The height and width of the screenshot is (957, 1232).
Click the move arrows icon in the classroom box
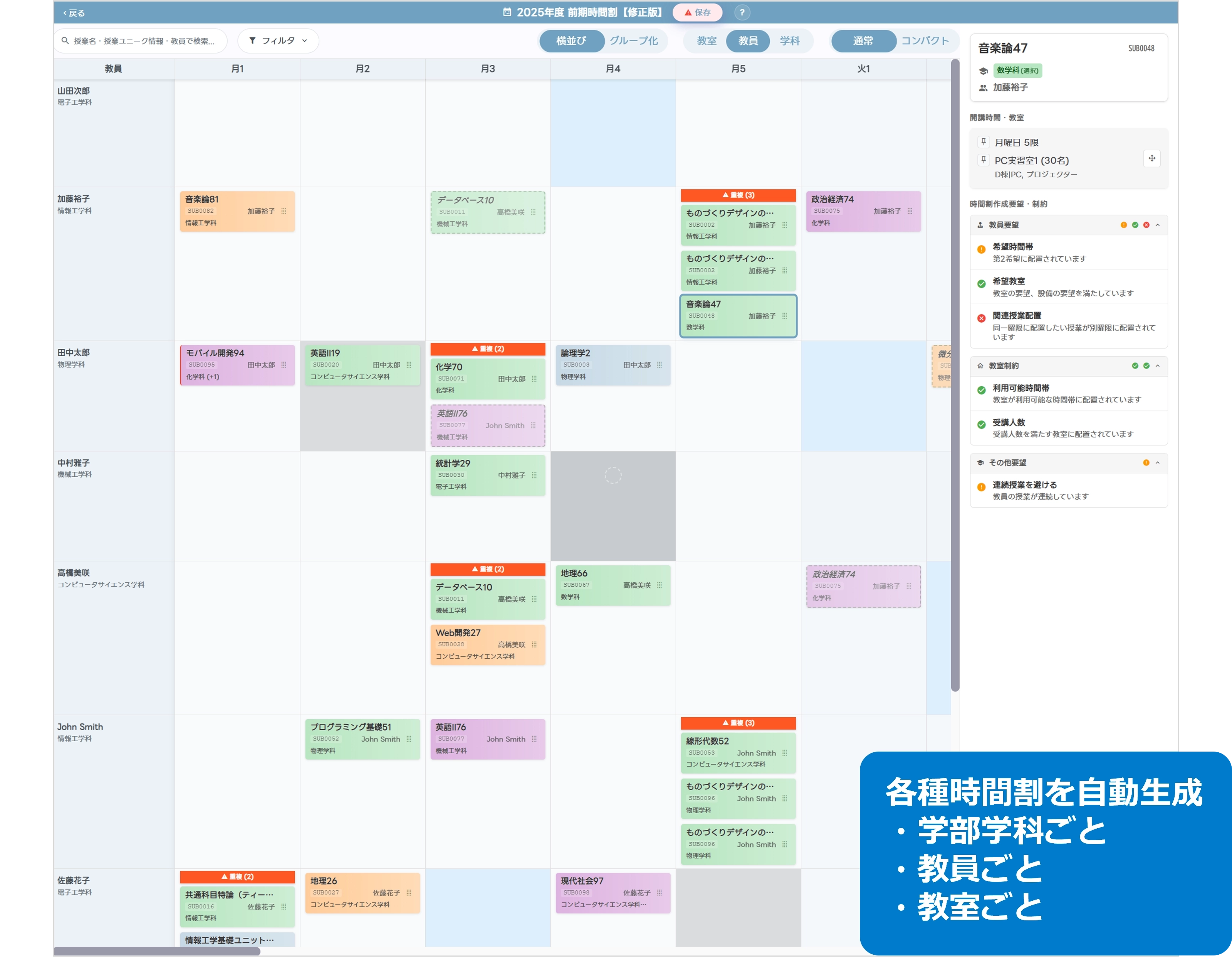pyautogui.click(x=1151, y=158)
